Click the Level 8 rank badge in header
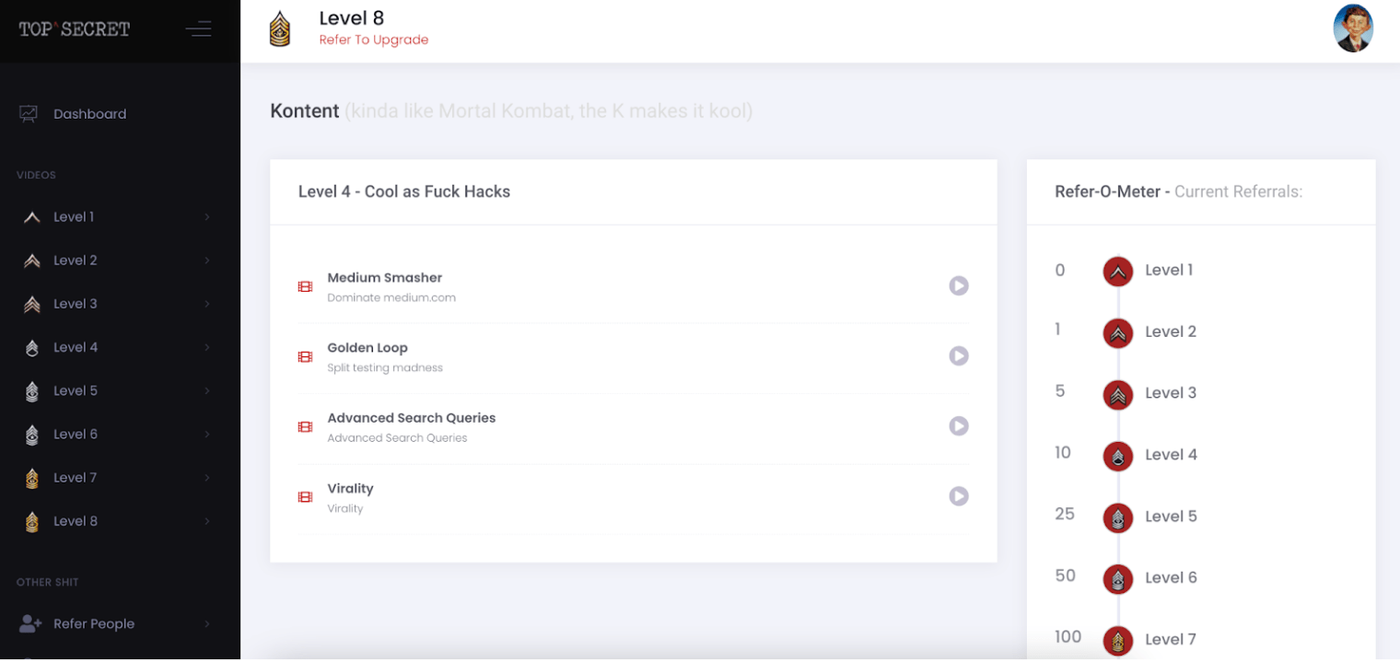1400x661 pixels. [280, 29]
